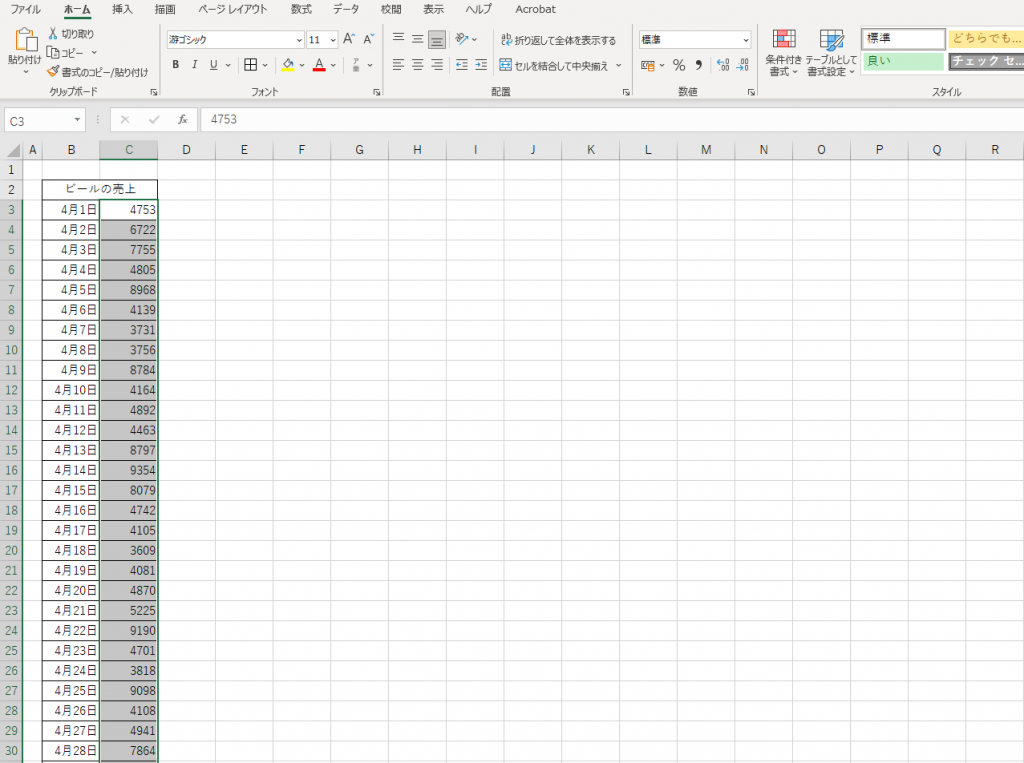Image resolution: width=1024 pixels, height=763 pixels.
Task: Open the fill color dropdown arrow
Action: (302, 65)
